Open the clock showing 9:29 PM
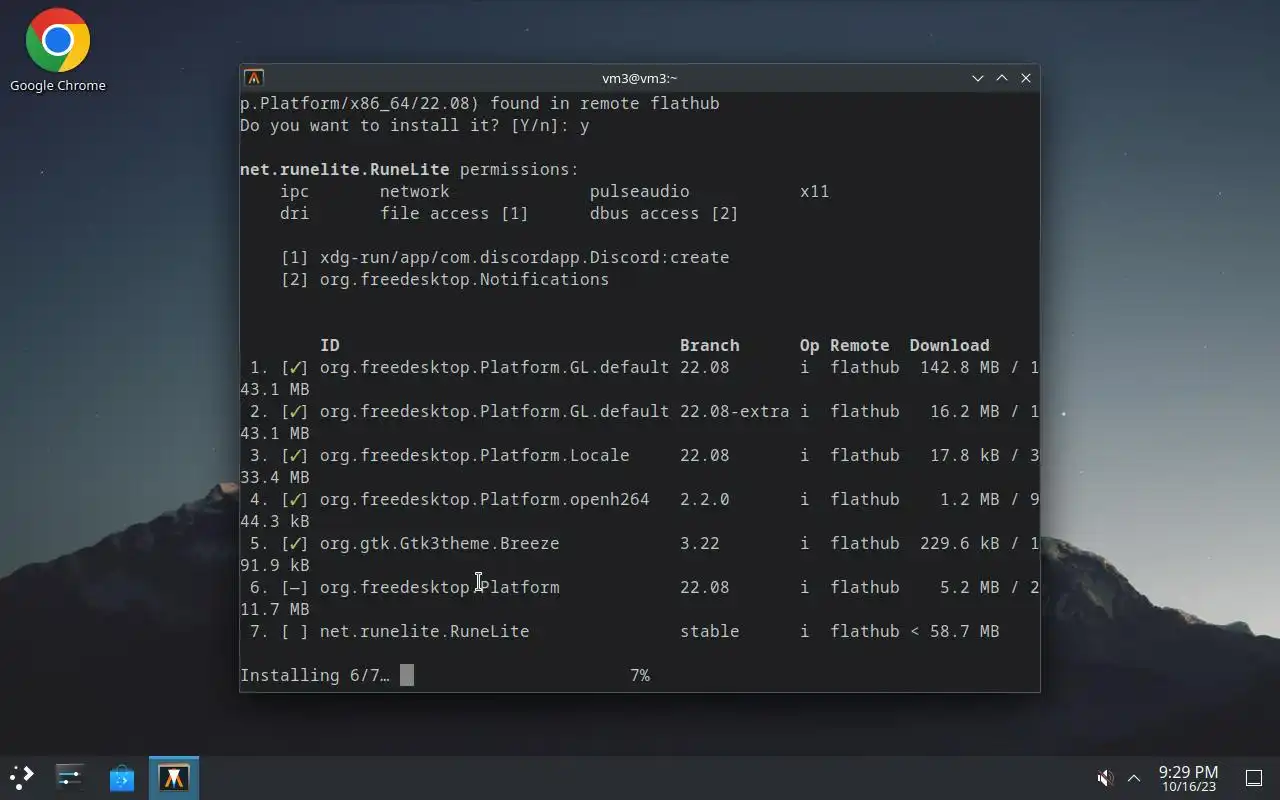Image resolution: width=1280 pixels, height=800 pixels. (1188, 778)
